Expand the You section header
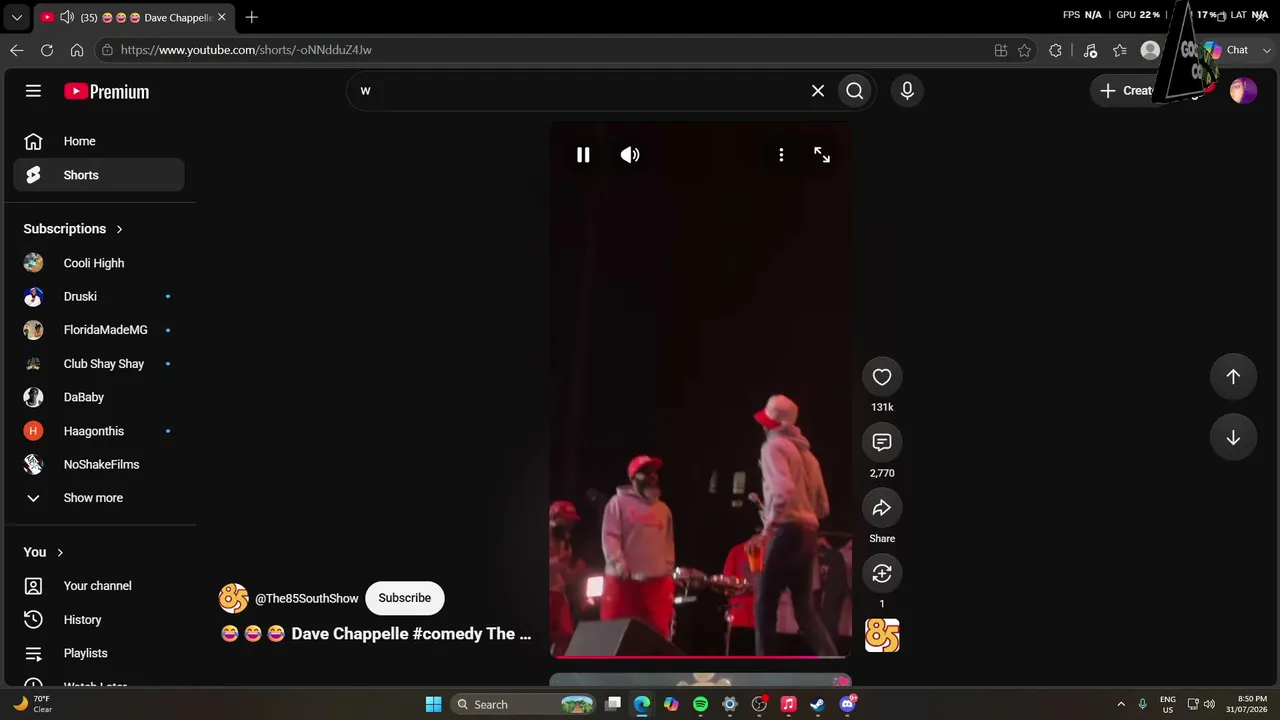This screenshot has height=720, width=1280. pos(44,552)
